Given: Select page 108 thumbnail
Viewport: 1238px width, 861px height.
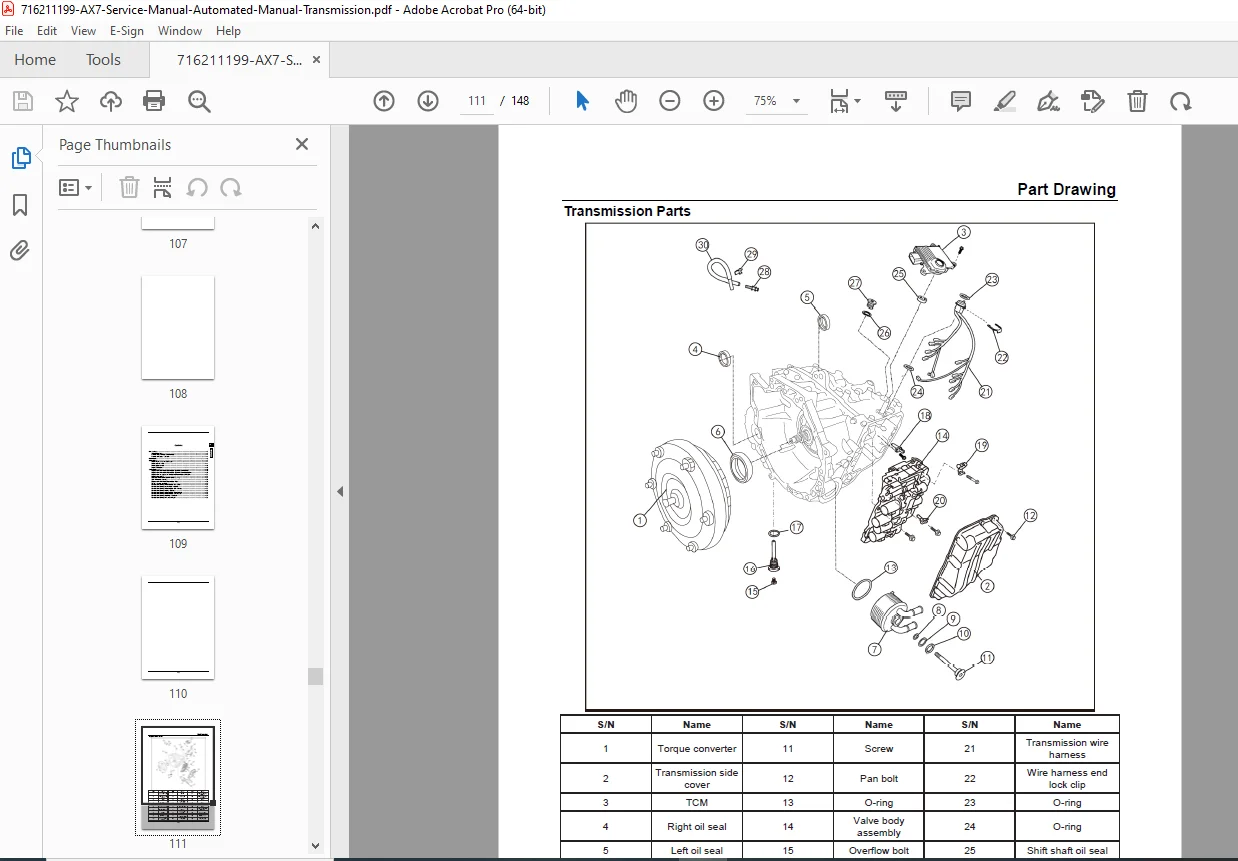Looking at the screenshot, I should [x=178, y=328].
